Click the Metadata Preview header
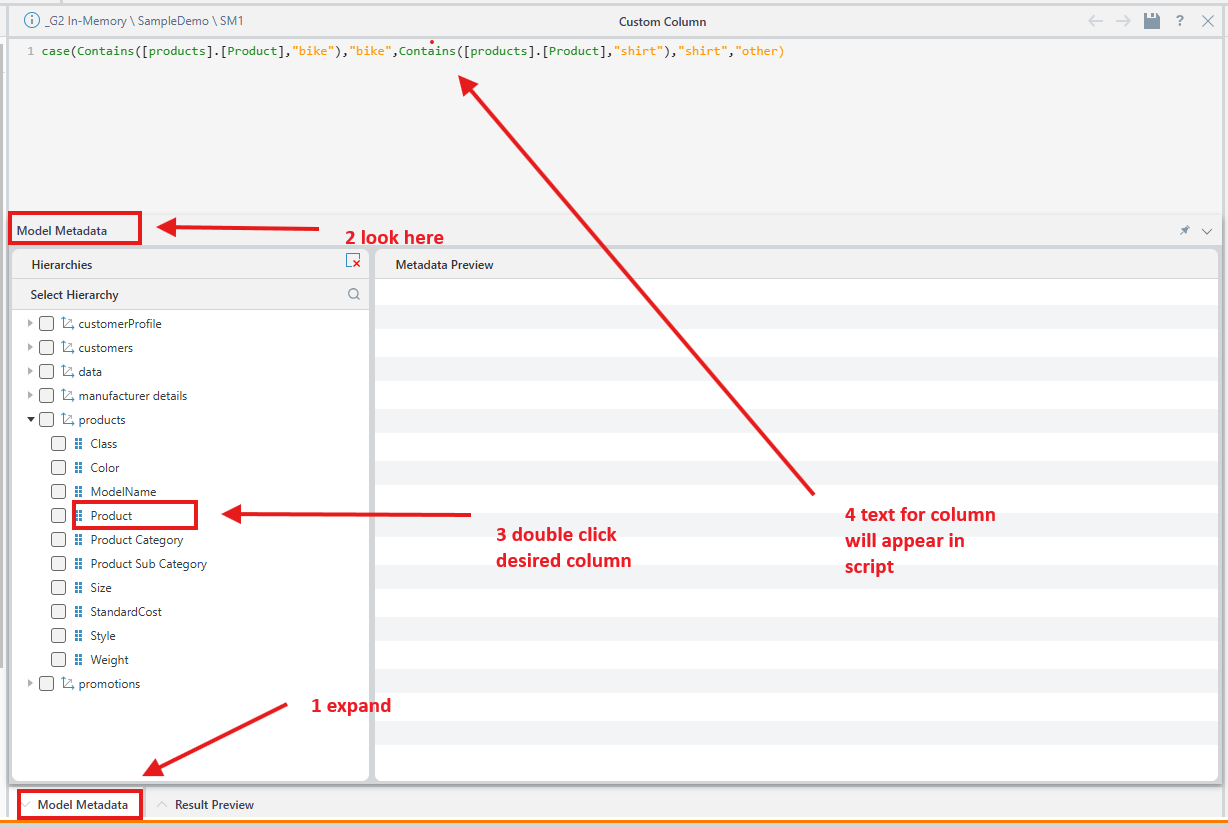This screenshot has width=1228, height=828. (445, 265)
